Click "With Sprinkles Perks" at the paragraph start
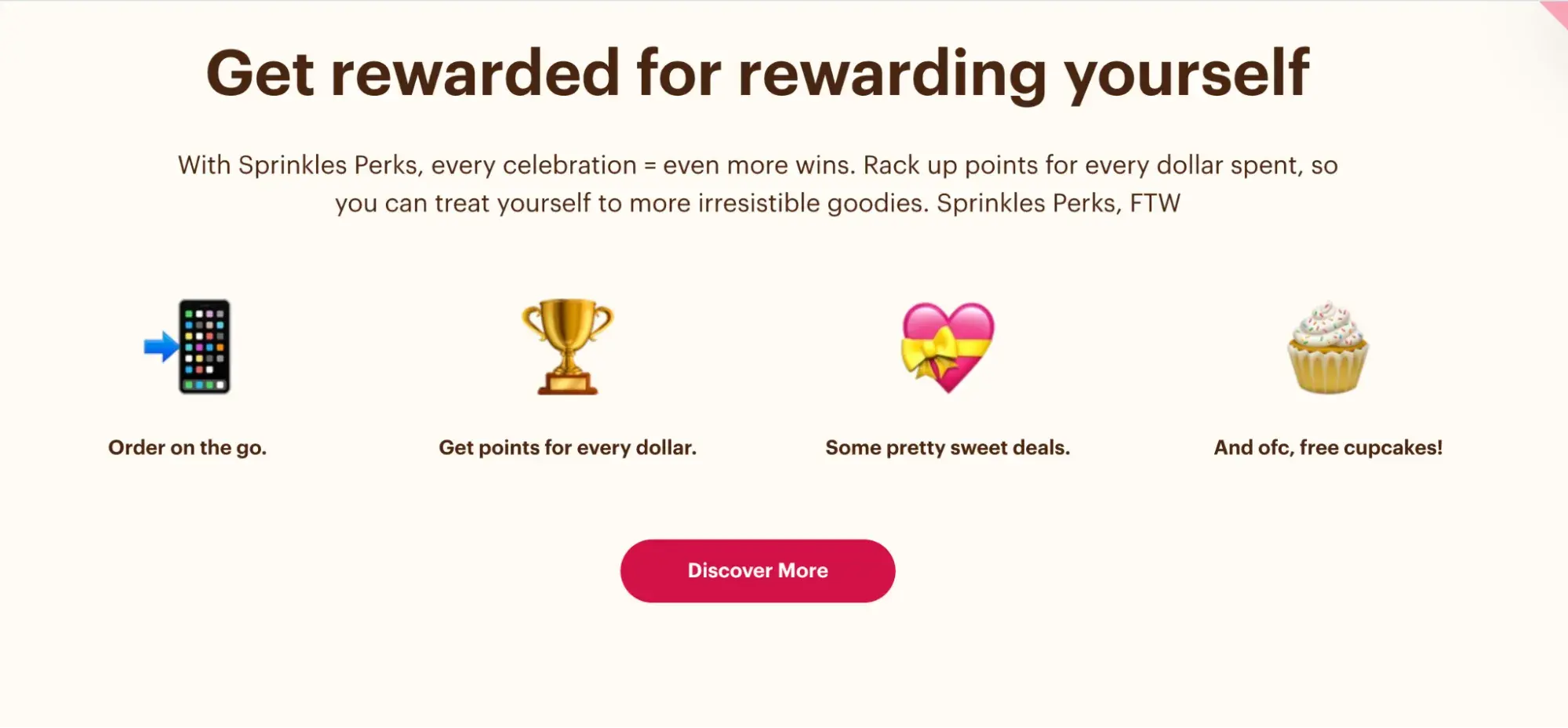 298,166
